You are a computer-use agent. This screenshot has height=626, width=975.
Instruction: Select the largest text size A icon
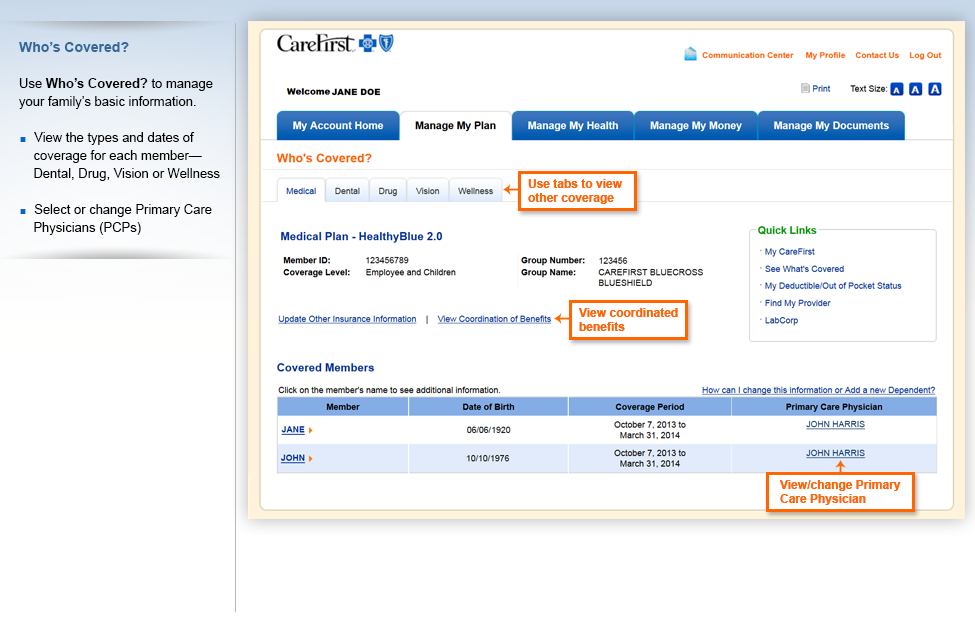pos(935,90)
